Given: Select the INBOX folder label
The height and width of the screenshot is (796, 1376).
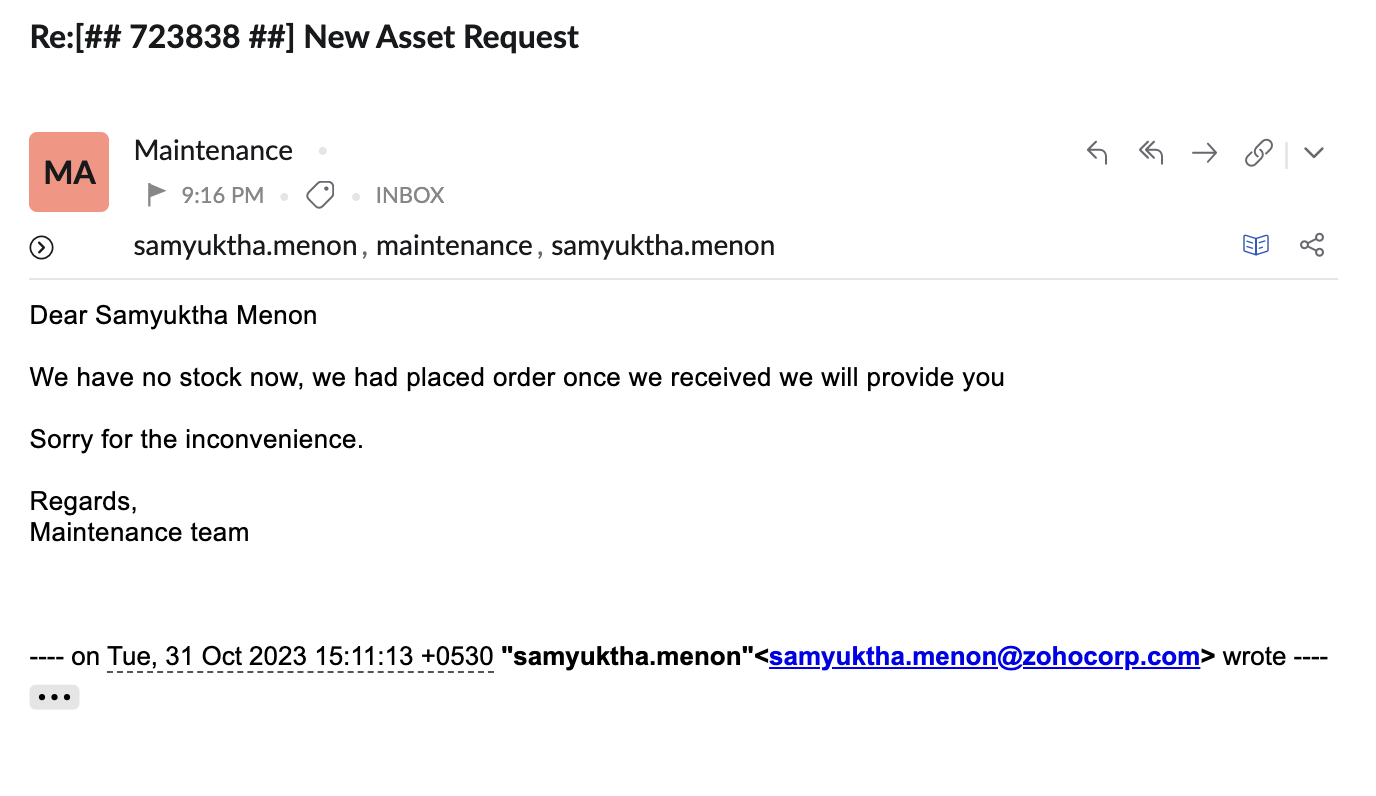Looking at the screenshot, I should pos(410,195).
